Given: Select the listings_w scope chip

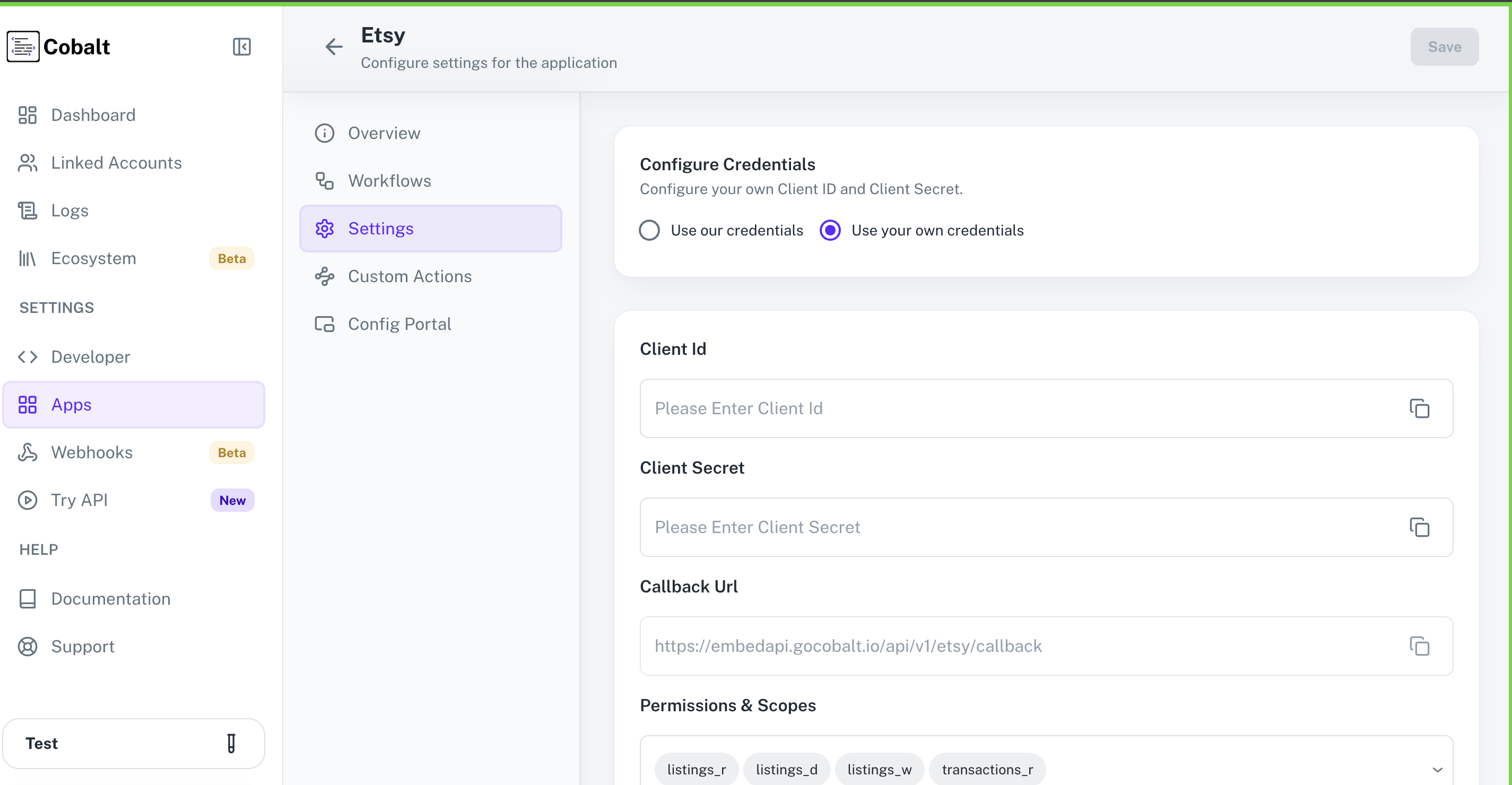Looking at the screenshot, I should pyautogui.click(x=879, y=769).
